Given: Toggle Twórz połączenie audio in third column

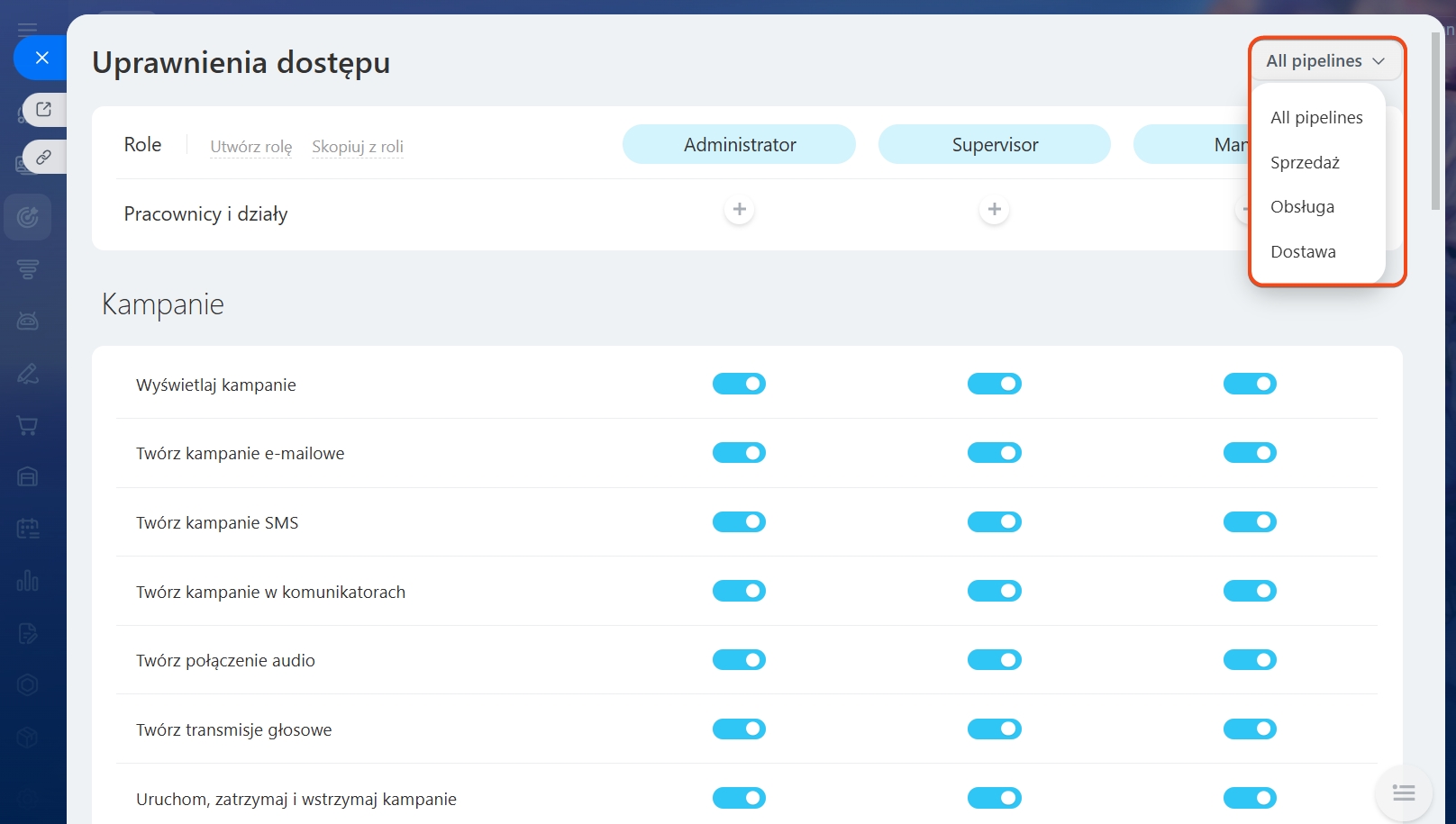Looking at the screenshot, I should tap(1250, 660).
